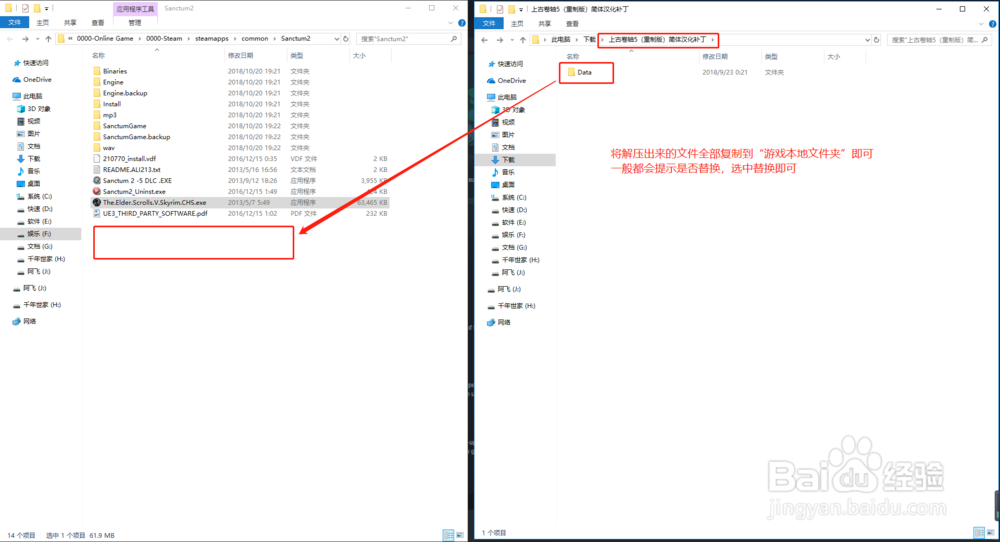This screenshot has width=1000, height=542.
Task: Expand ribbon chevron in right window
Action: 981,24
